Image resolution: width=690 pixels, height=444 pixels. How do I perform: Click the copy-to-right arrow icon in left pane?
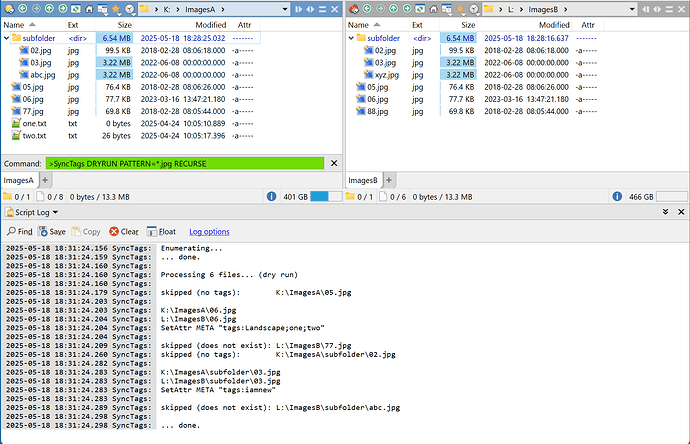[x=298, y=9]
